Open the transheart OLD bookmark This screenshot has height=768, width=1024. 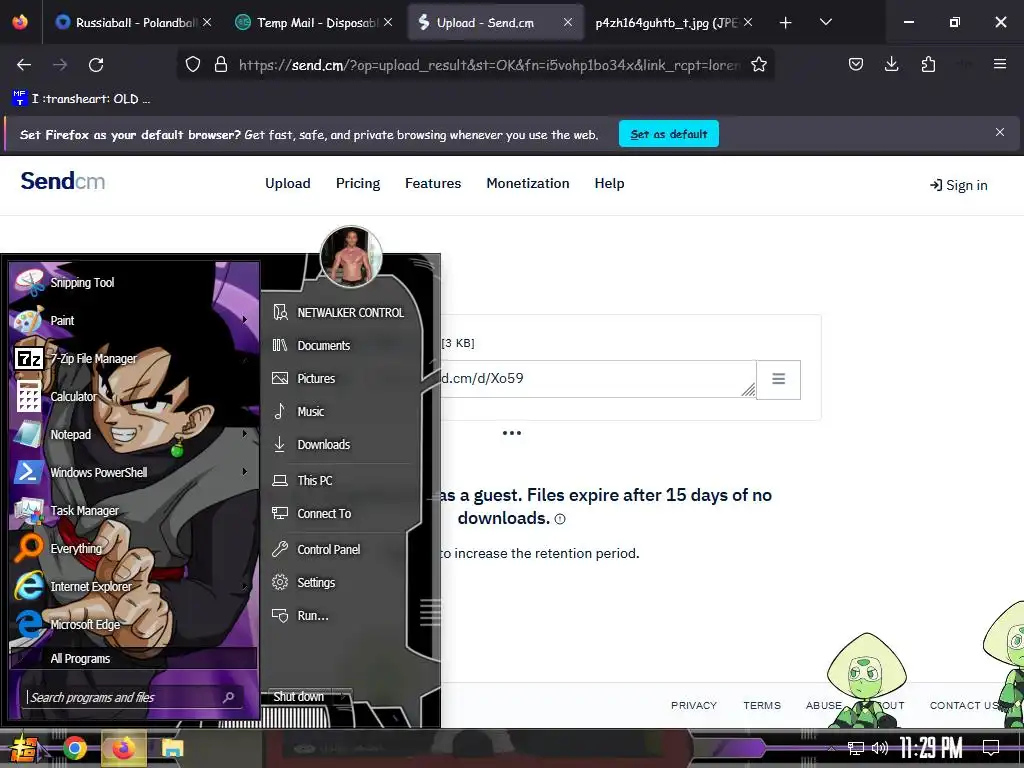tap(82, 99)
